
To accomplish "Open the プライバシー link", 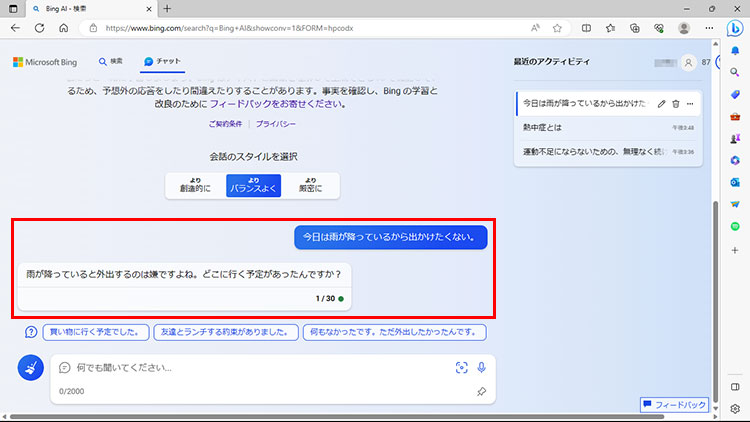I will (275, 124).
